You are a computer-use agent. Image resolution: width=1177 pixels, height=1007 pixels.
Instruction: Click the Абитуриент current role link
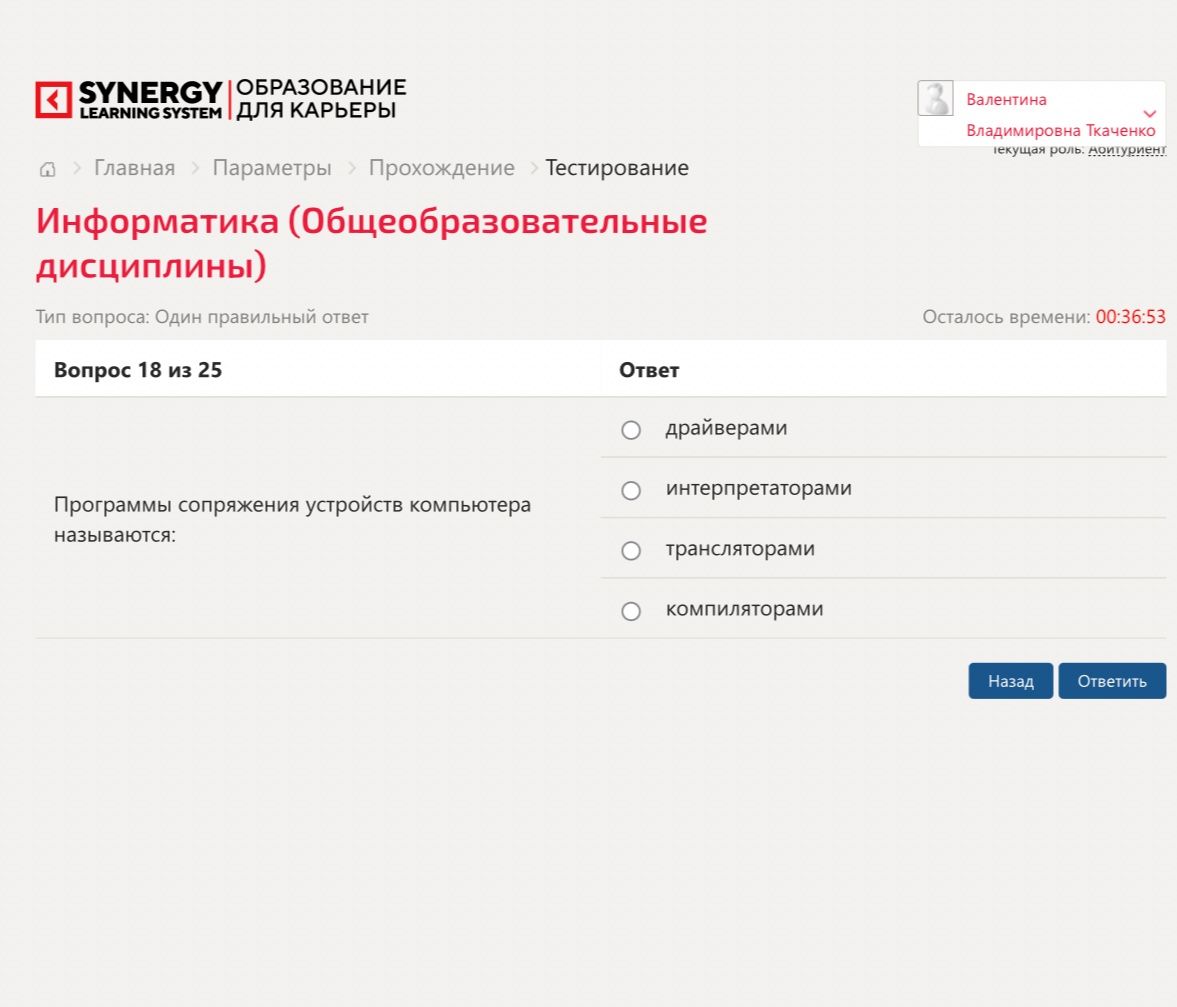click(1127, 149)
